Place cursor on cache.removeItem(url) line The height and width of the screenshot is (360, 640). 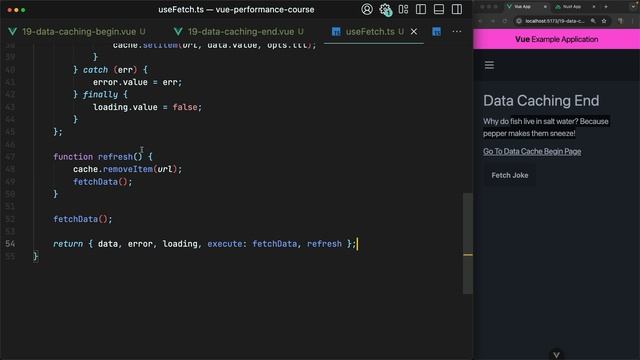click(x=127, y=169)
